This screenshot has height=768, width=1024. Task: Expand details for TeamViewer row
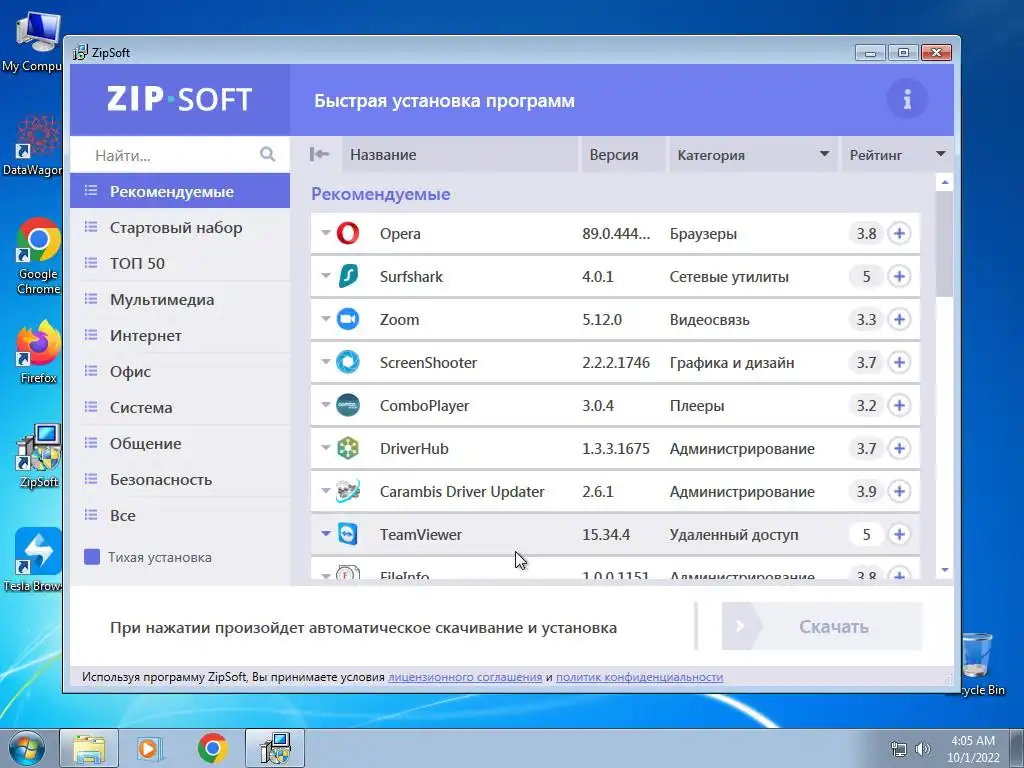325,534
